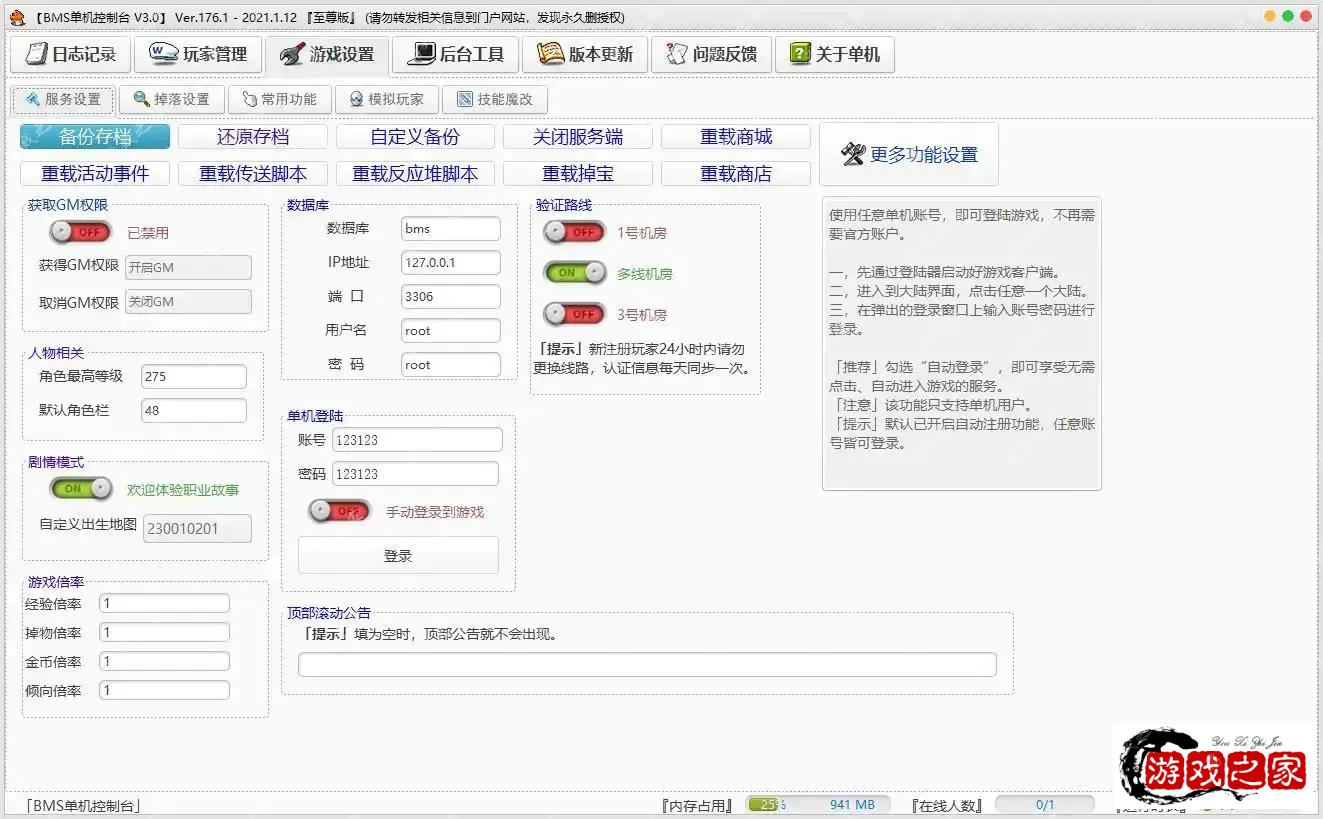Image resolution: width=1323 pixels, height=819 pixels.
Task: Disable the 多线机房 route toggle
Action: (574, 271)
